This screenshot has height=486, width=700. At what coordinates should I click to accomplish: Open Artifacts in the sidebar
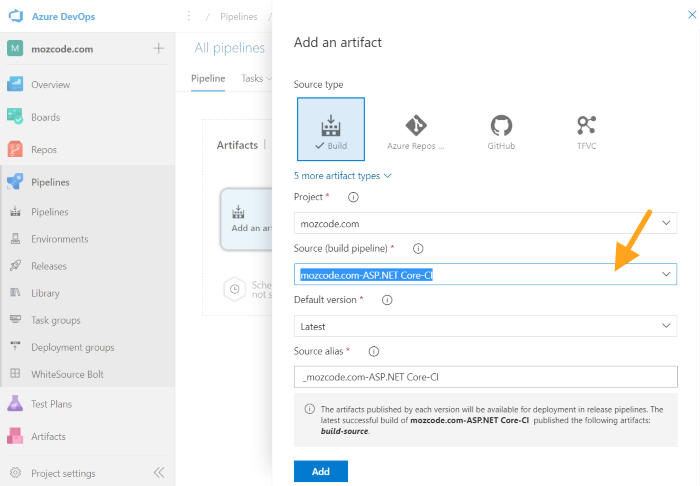click(48, 437)
